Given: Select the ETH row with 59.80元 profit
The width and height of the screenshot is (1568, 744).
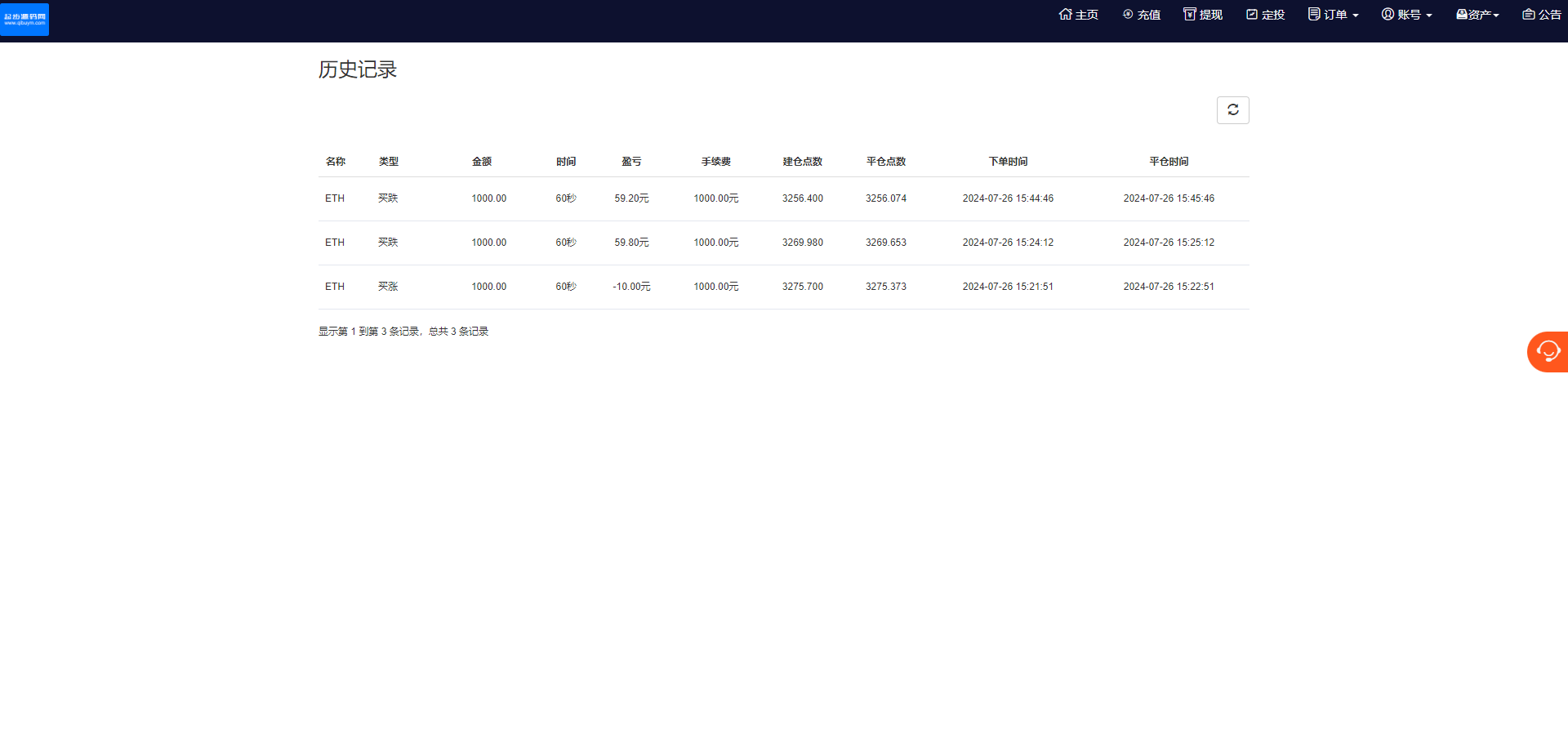Looking at the screenshot, I should [631, 243].
